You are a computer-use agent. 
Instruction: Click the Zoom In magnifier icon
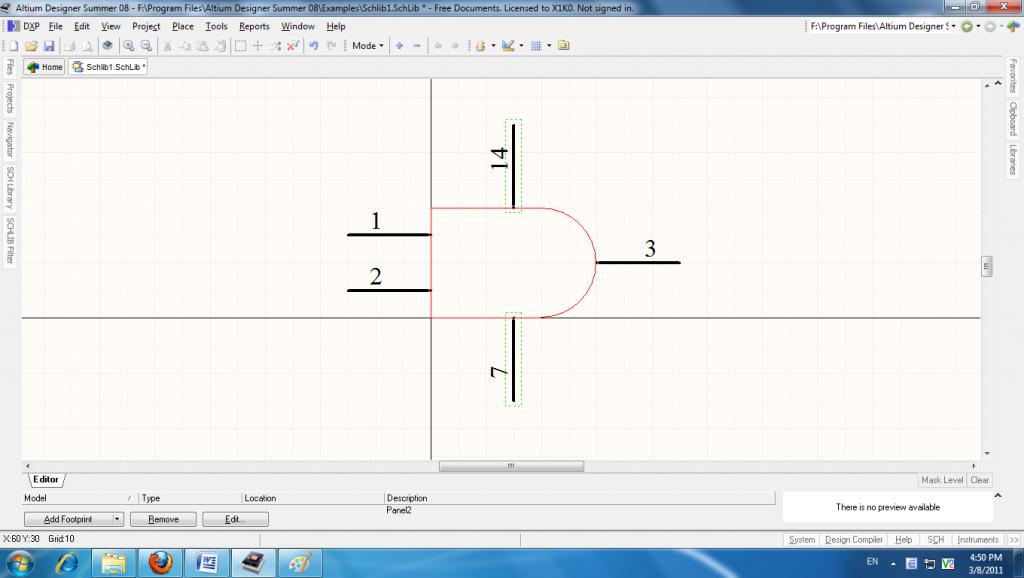pos(129,46)
